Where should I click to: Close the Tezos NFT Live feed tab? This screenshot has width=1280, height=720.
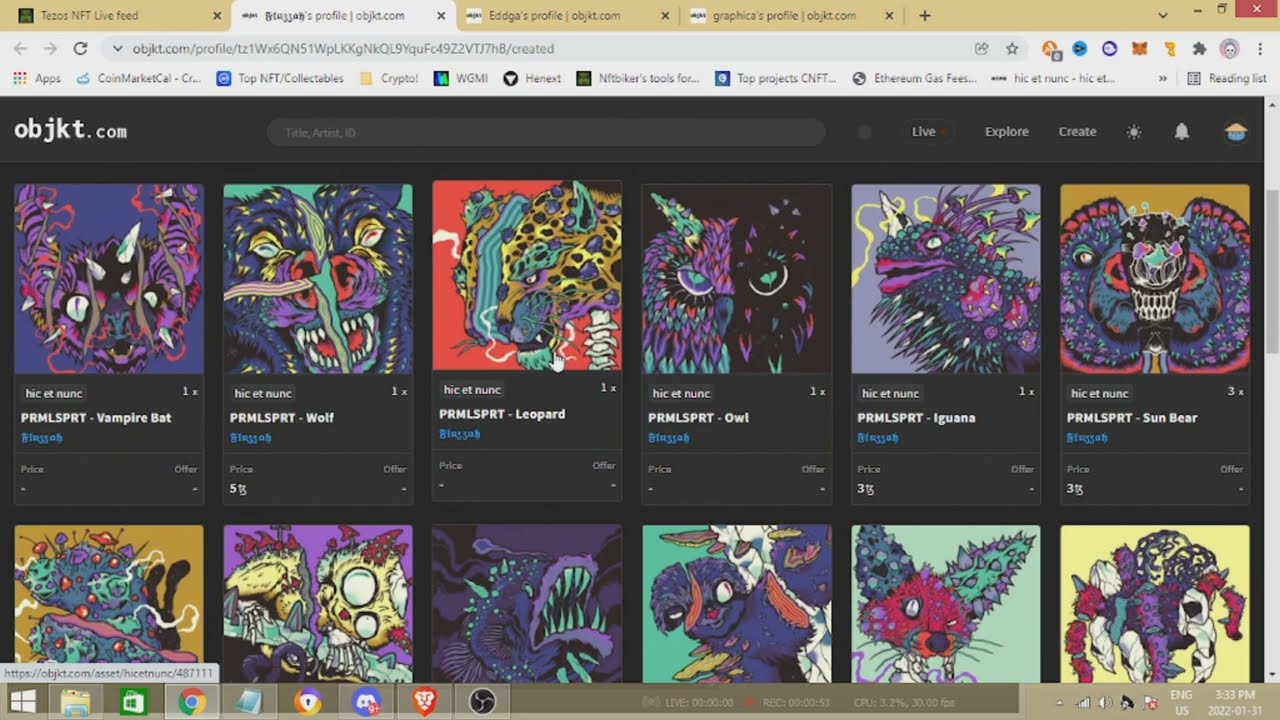218,16
